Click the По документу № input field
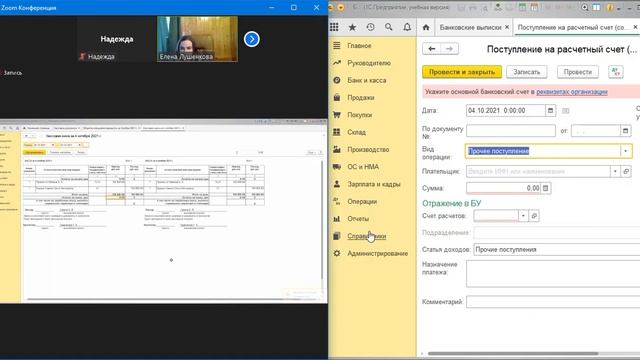Image resolution: width=640 pixels, height=360 pixels. (511, 131)
